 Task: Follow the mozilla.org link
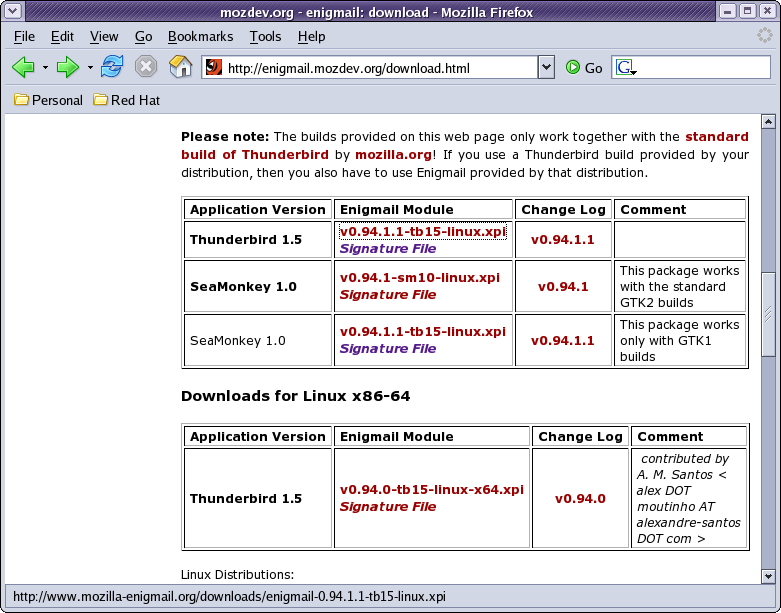point(393,154)
